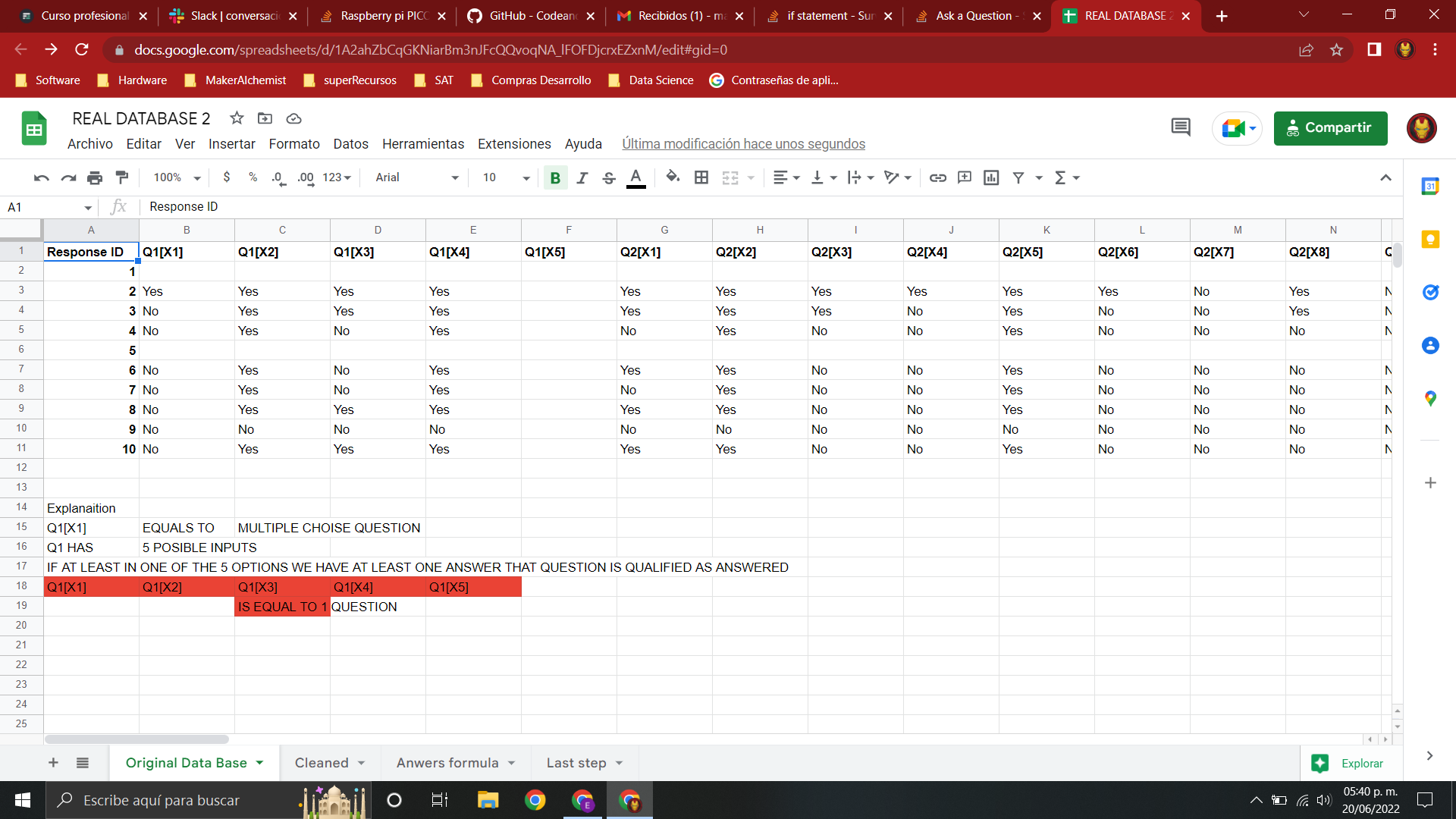This screenshot has width=1456, height=819.
Task: Open the Arial font dropdown
Action: coord(417,177)
